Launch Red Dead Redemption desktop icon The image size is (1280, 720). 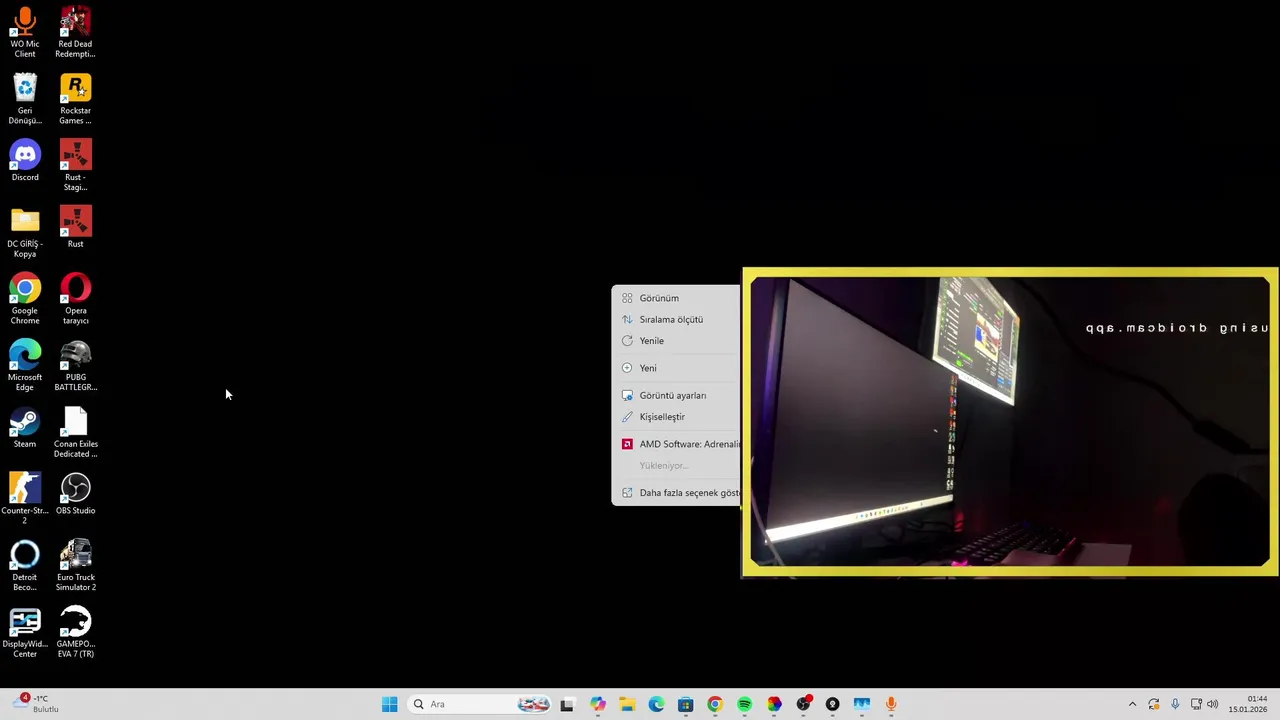click(75, 32)
